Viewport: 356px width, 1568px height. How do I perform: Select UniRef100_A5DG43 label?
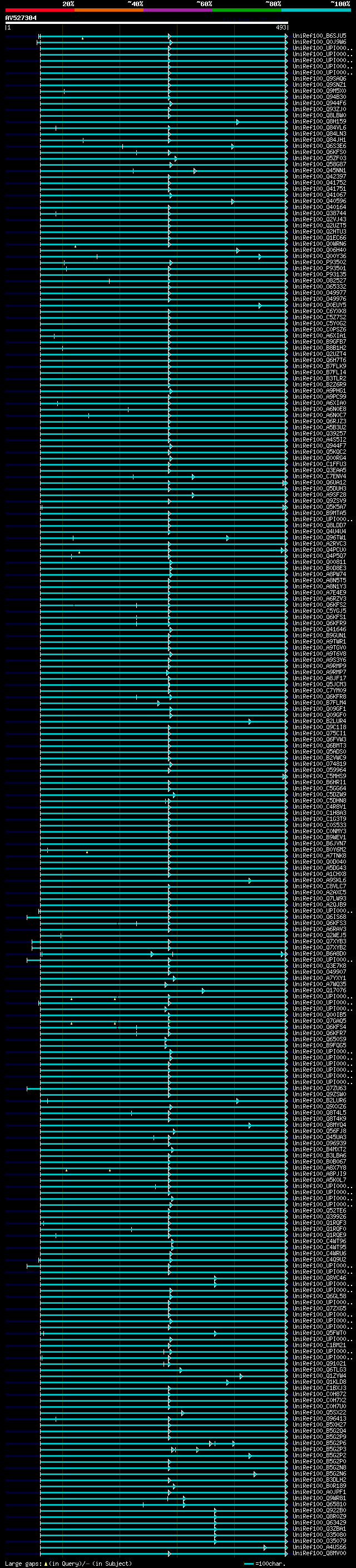click(x=319, y=868)
